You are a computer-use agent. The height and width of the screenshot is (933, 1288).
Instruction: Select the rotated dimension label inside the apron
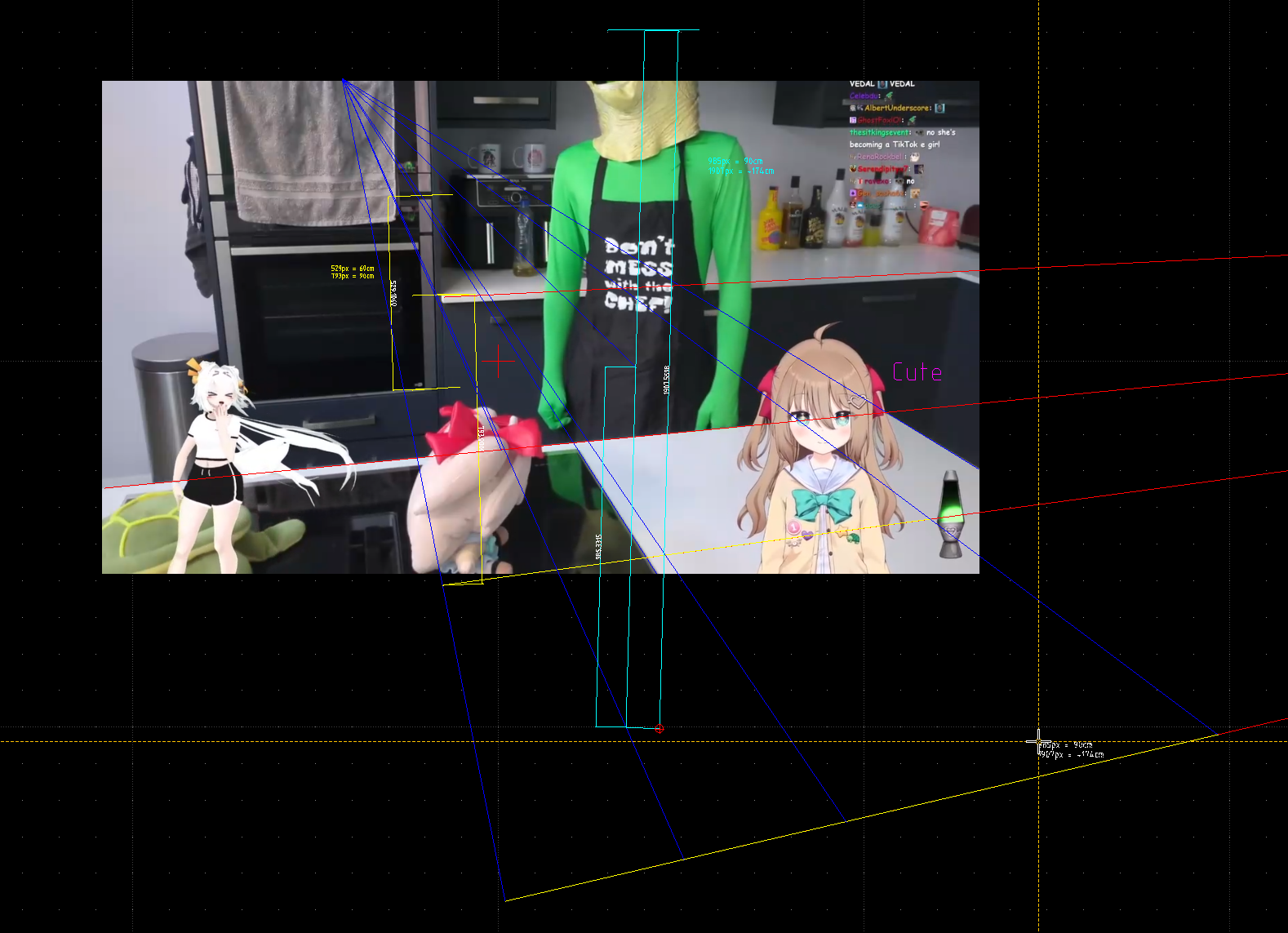point(666,380)
